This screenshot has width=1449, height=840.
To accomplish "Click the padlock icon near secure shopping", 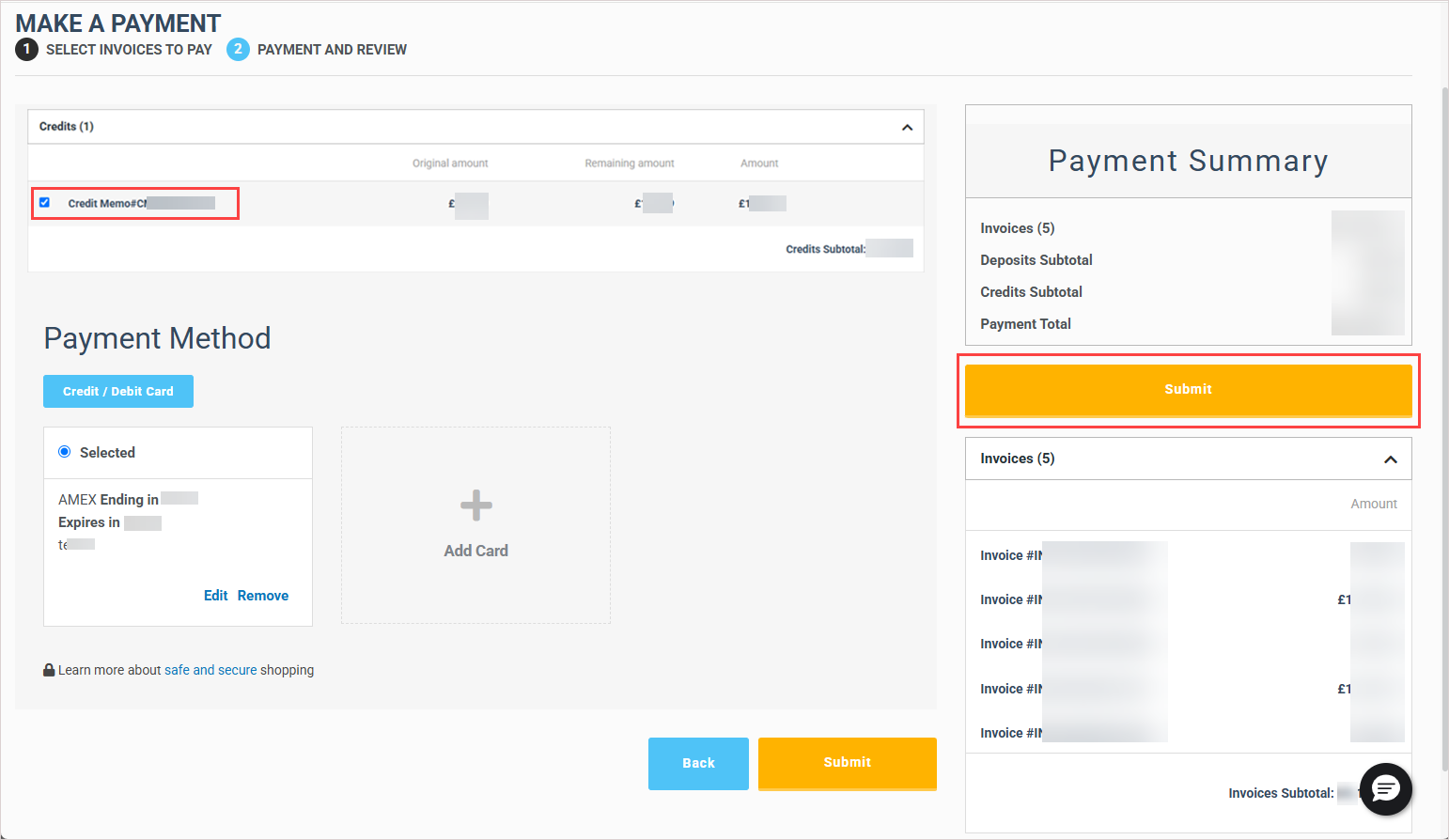I will point(49,670).
